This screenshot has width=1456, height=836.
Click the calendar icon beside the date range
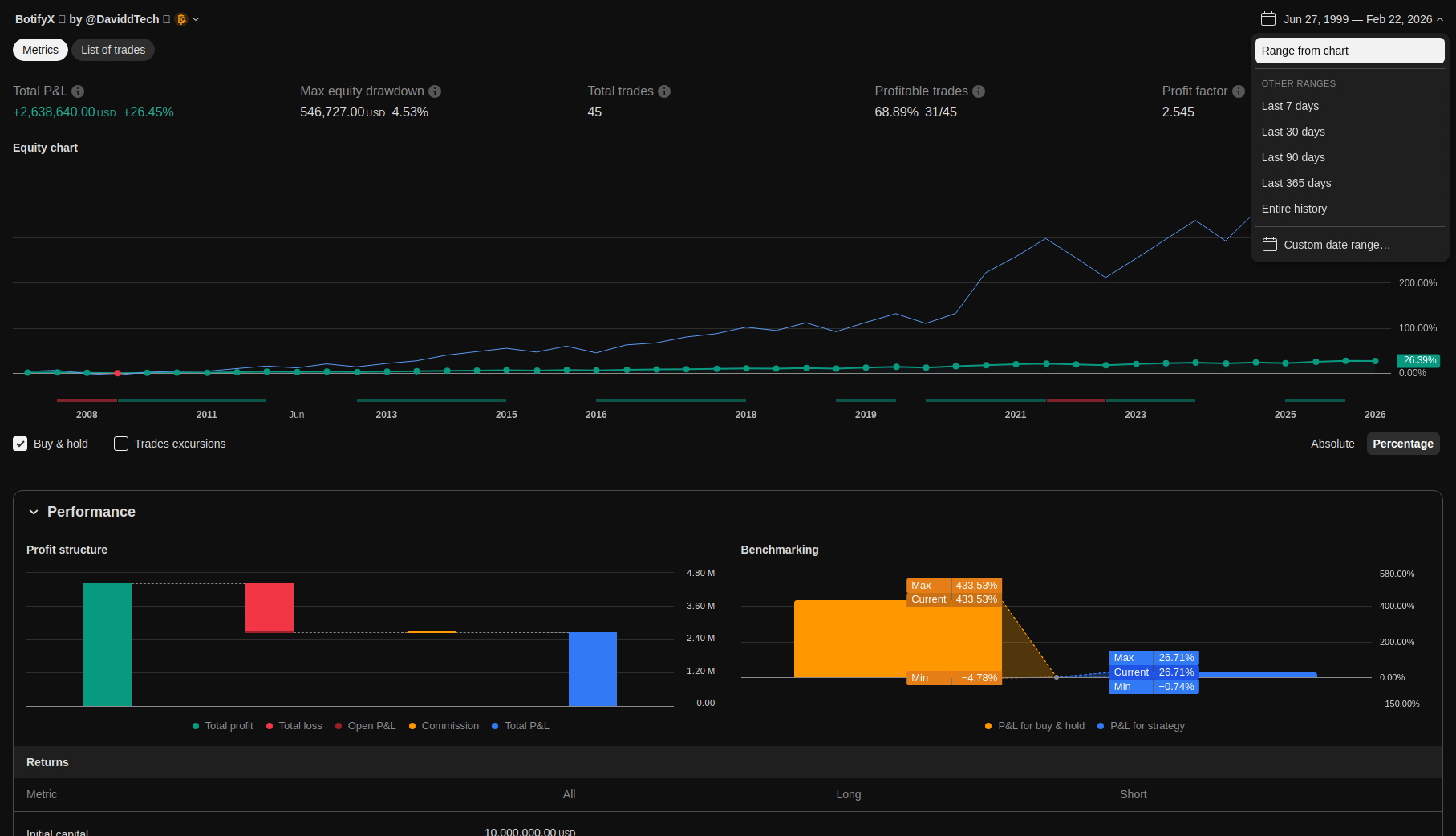click(x=1268, y=19)
